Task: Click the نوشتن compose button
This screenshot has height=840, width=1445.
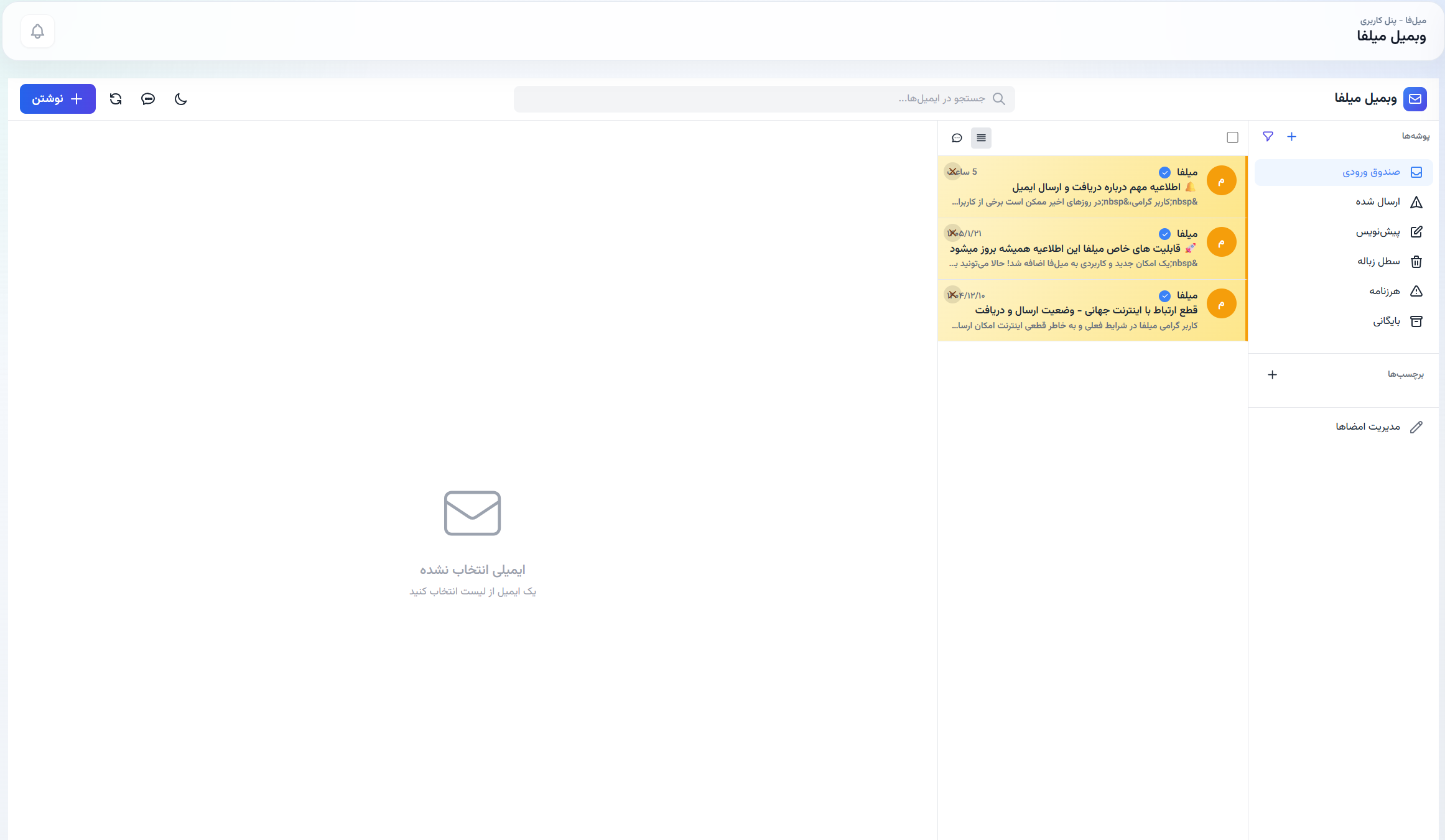Action: pos(58,99)
